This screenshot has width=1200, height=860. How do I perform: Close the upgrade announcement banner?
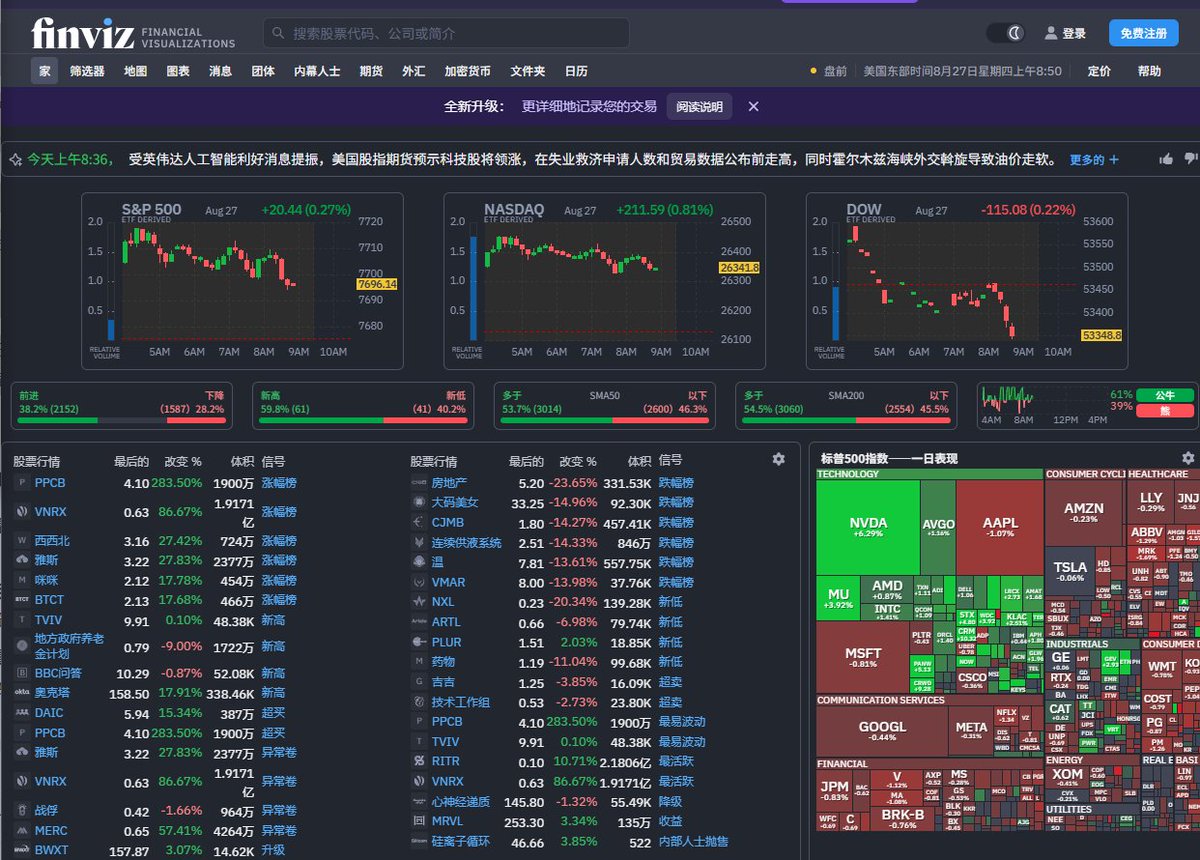[754, 106]
